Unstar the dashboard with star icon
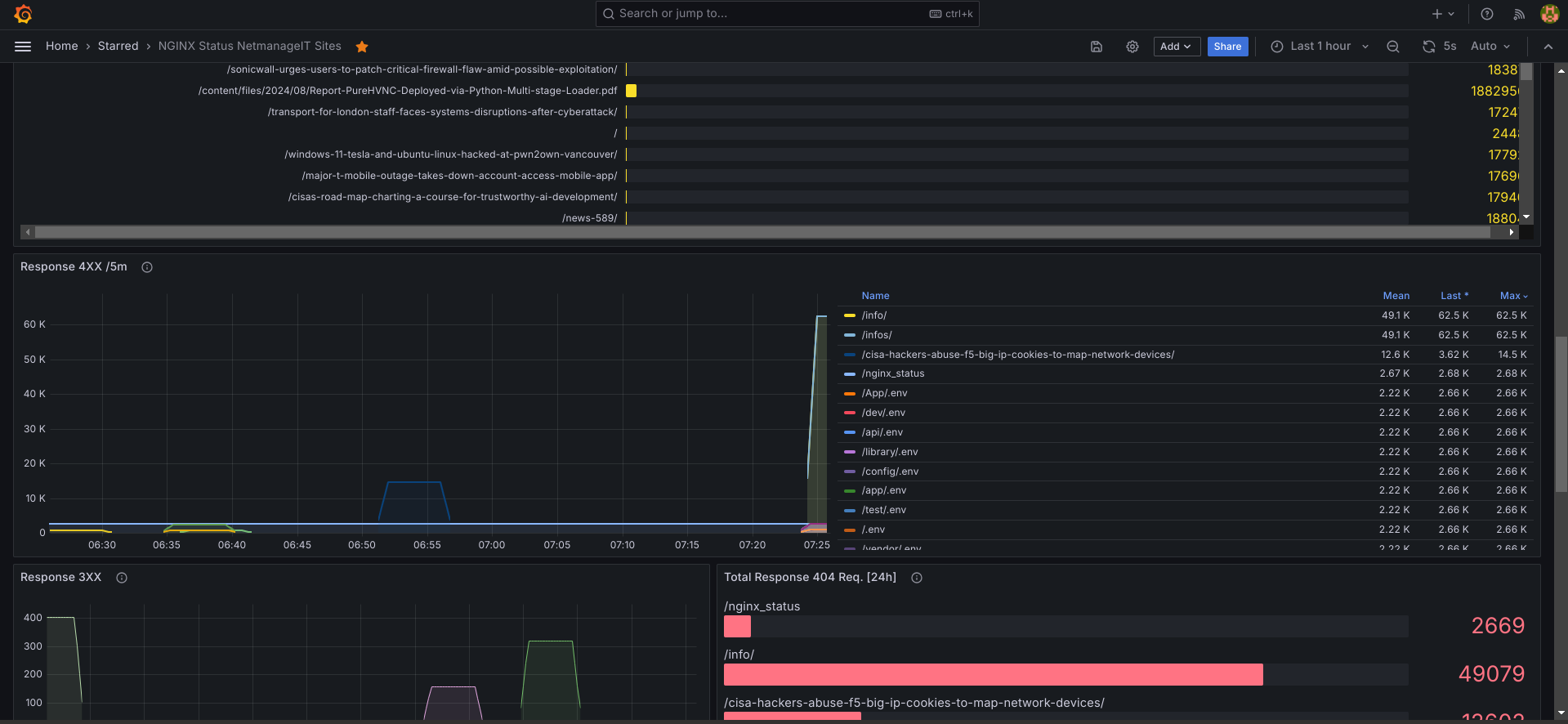 [x=362, y=47]
